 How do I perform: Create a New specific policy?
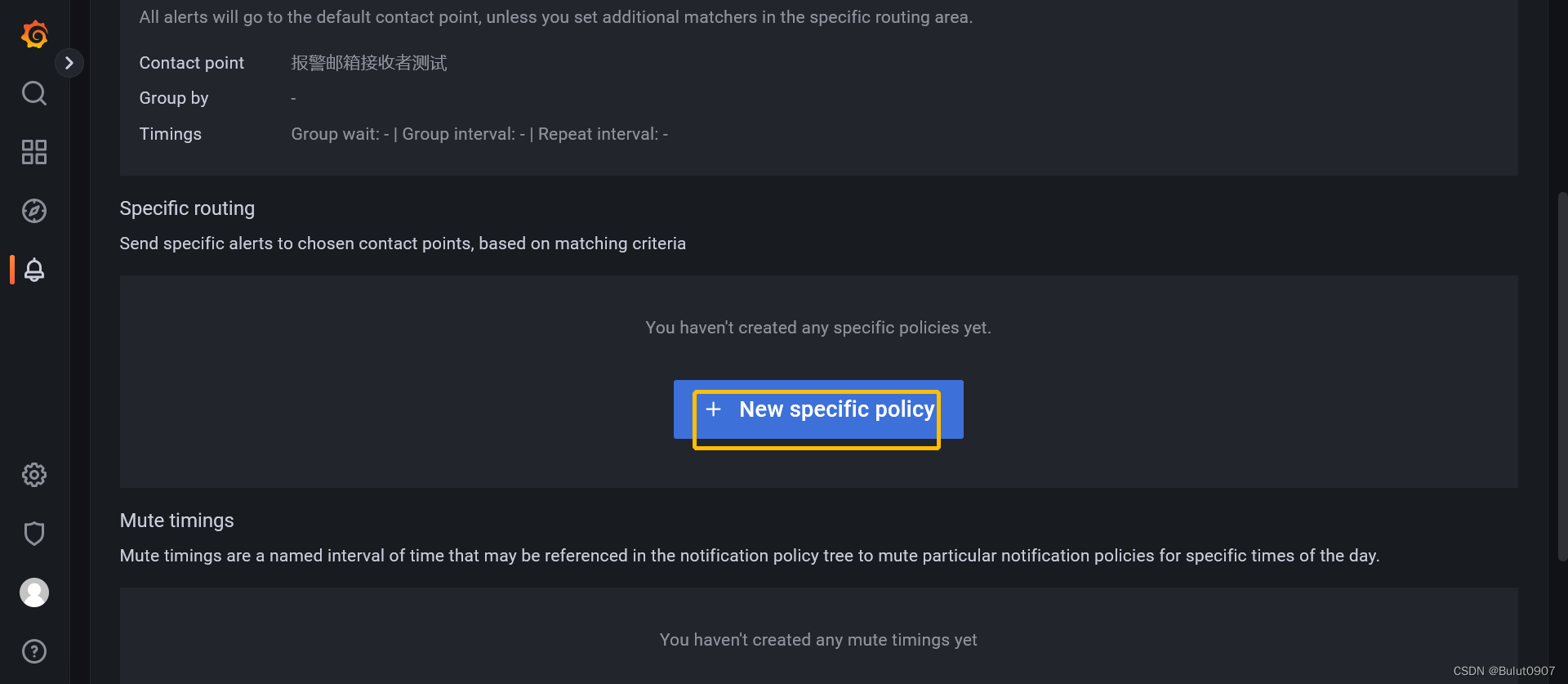pos(817,409)
